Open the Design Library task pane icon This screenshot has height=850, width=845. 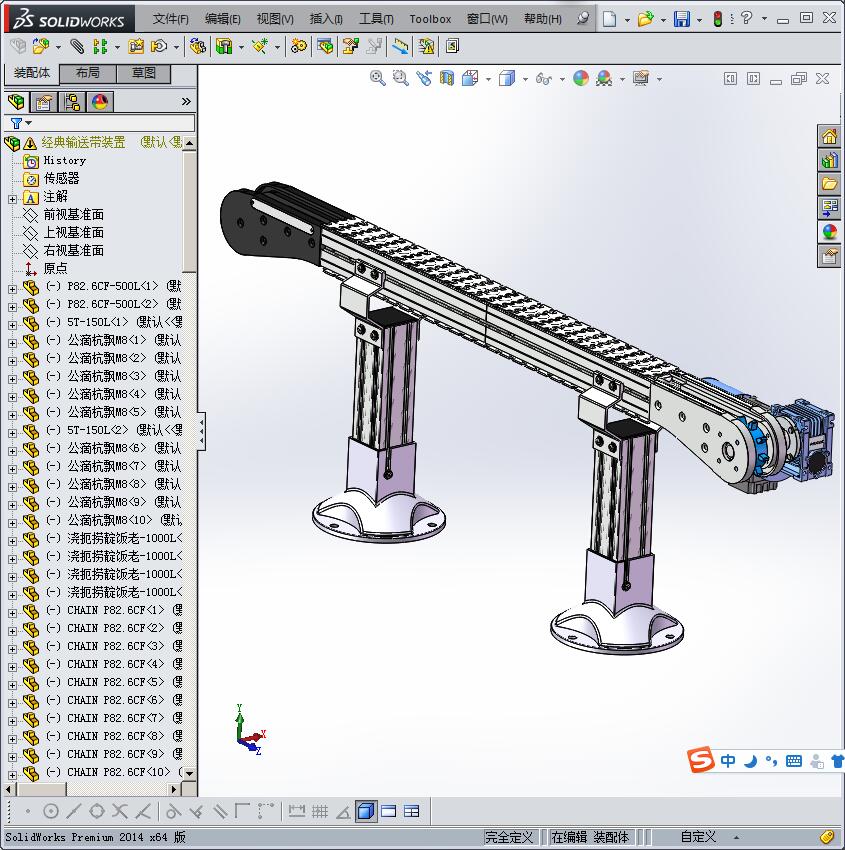[829, 160]
